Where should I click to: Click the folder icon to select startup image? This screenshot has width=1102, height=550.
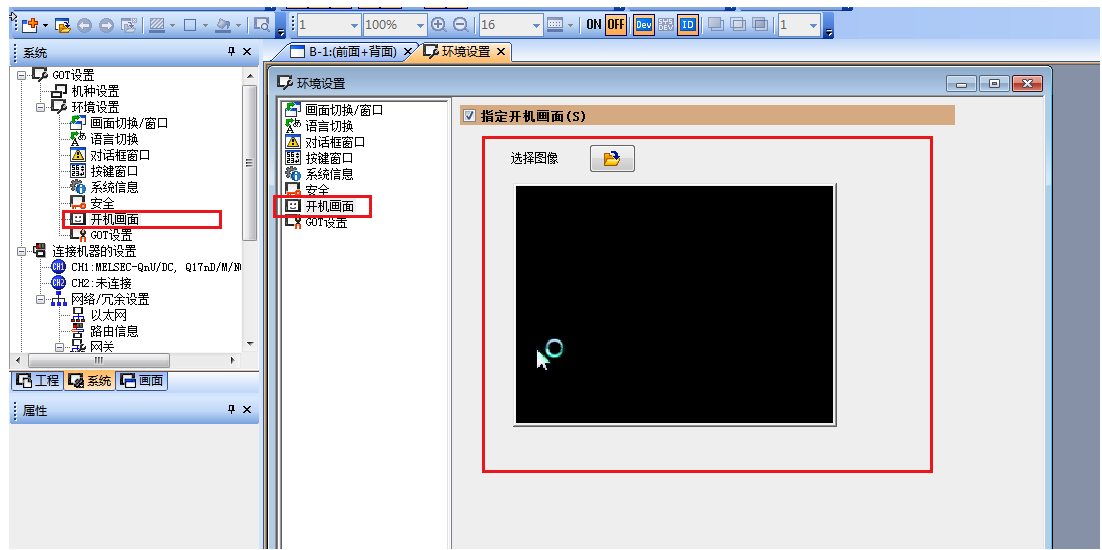click(x=612, y=159)
